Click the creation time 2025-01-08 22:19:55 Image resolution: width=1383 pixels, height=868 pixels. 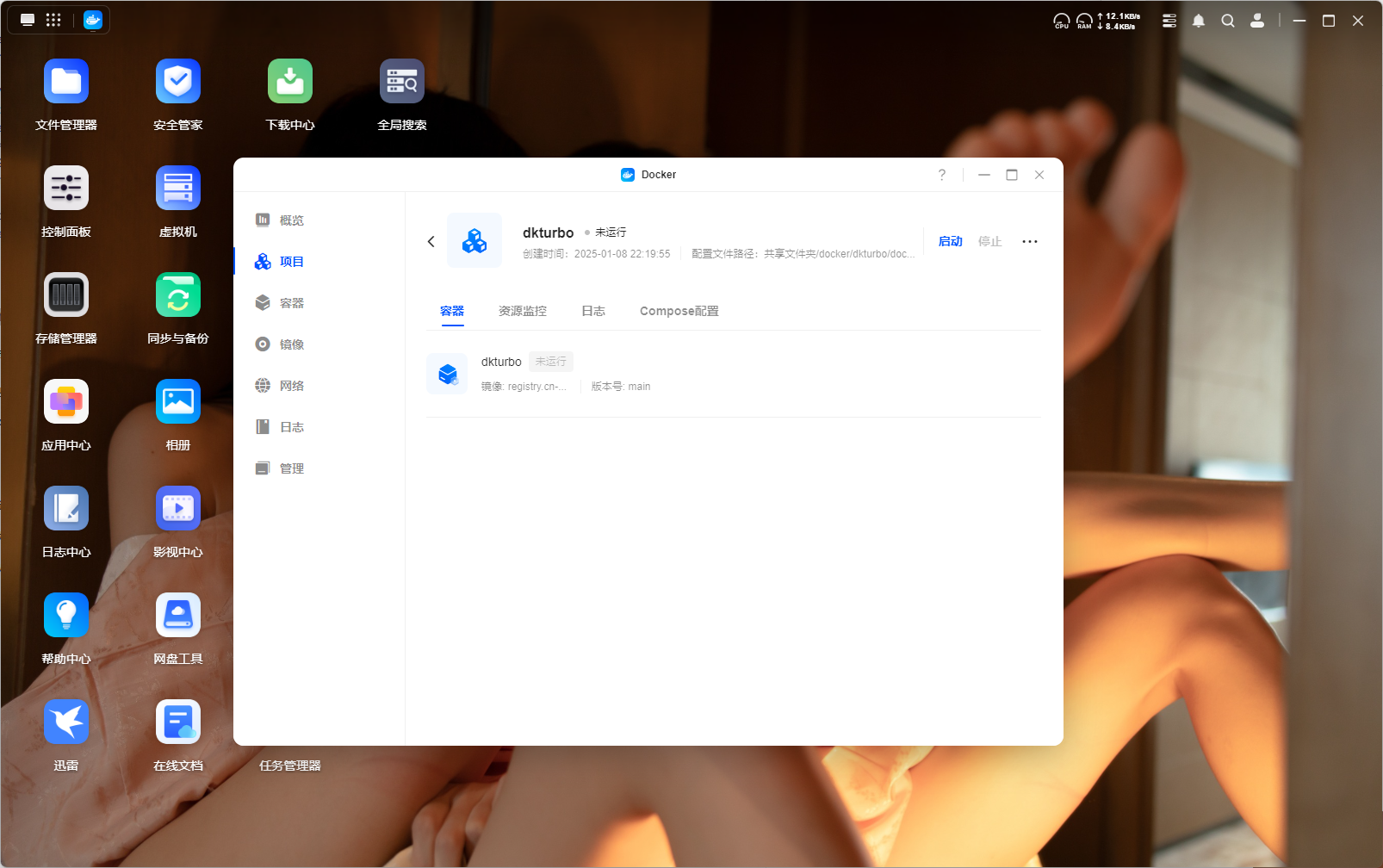(623, 254)
